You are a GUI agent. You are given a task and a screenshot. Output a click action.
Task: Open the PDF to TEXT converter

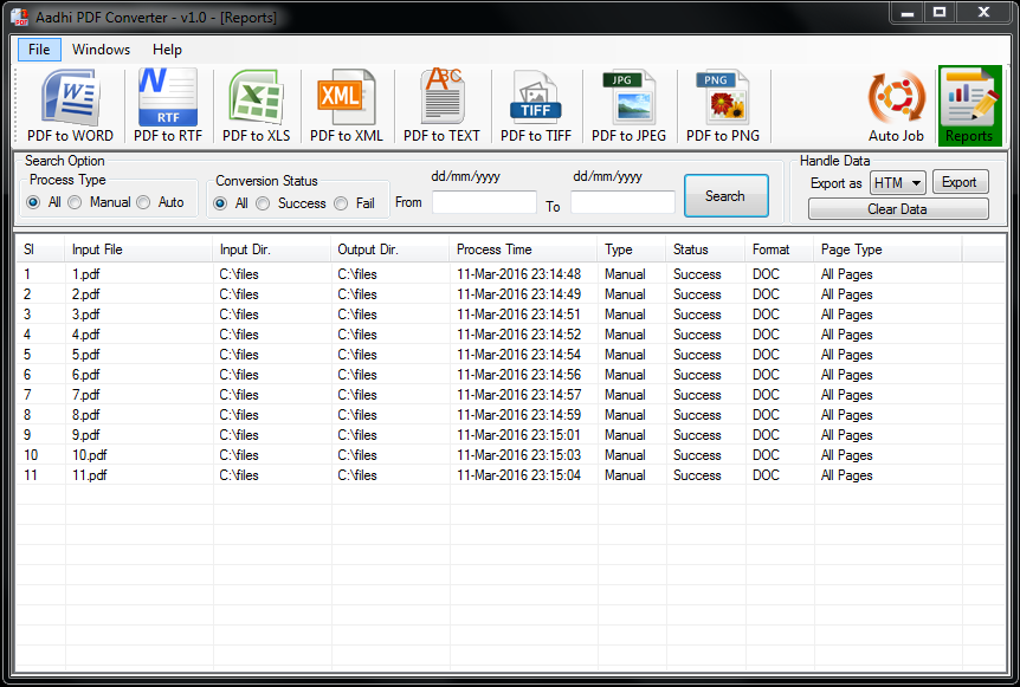tap(440, 104)
